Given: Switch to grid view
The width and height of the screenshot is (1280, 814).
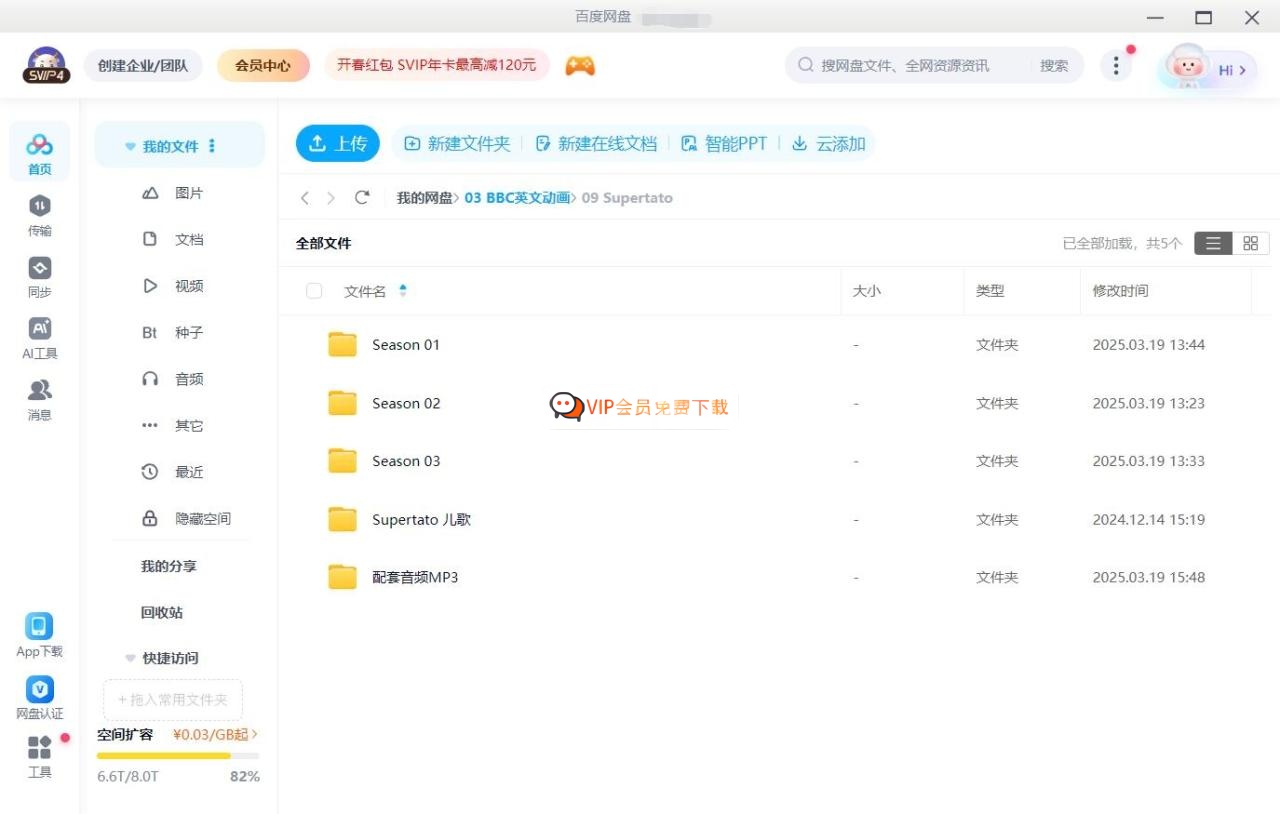Looking at the screenshot, I should [x=1250, y=243].
